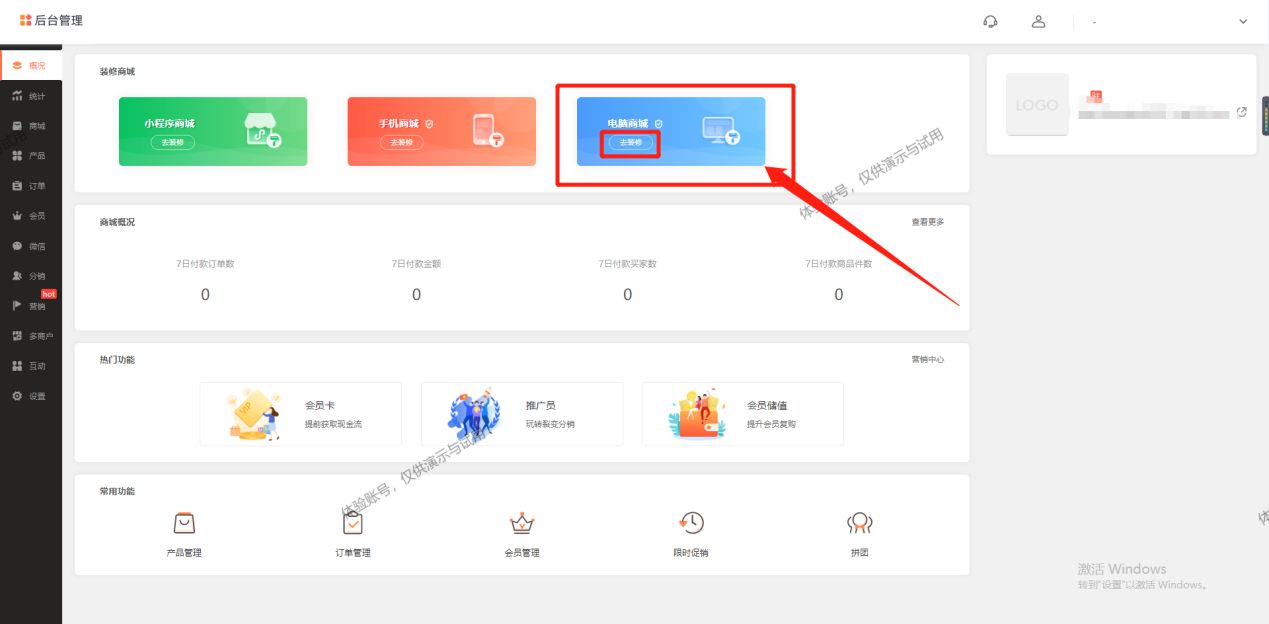1269x624 pixels.
Task: Open the headset customer service icon
Action: [x=990, y=20]
